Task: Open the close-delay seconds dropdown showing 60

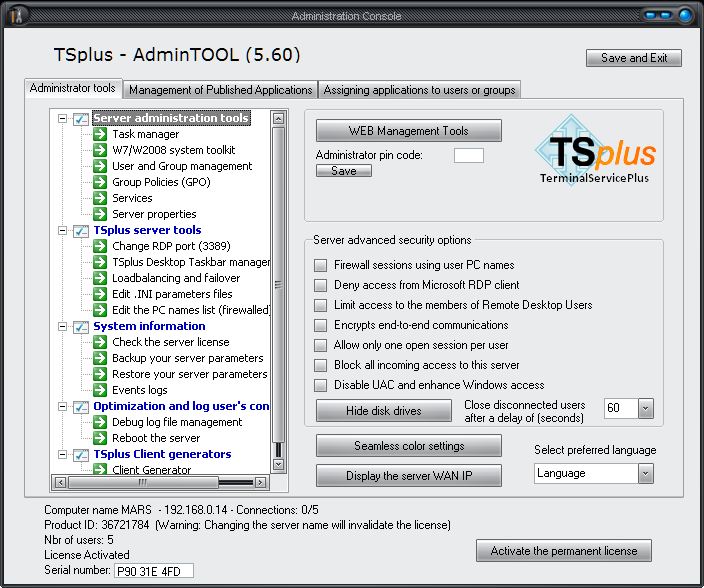Action: tap(646, 408)
